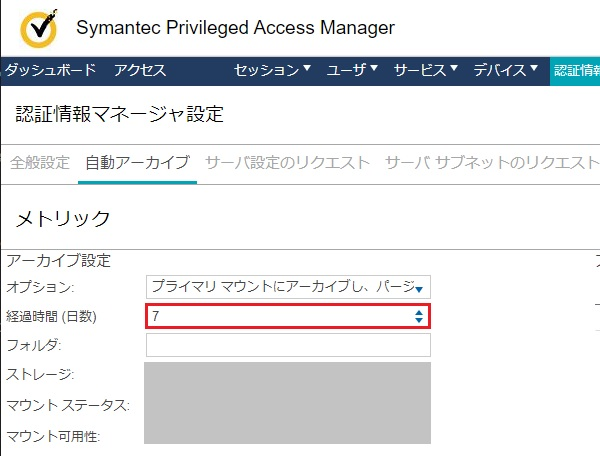Expand the サービス dropdown menu
This screenshot has width=600, height=456.
[426, 70]
